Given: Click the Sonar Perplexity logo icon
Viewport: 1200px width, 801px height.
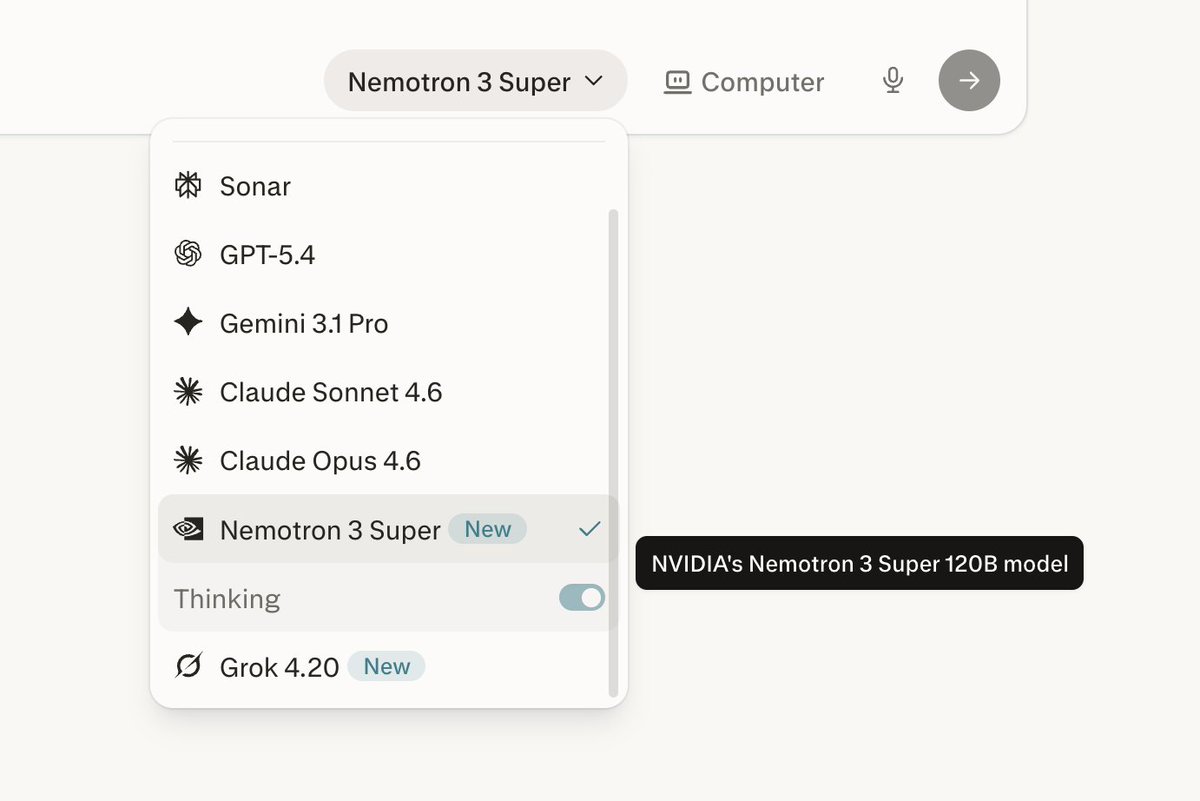Looking at the screenshot, I should (187, 186).
